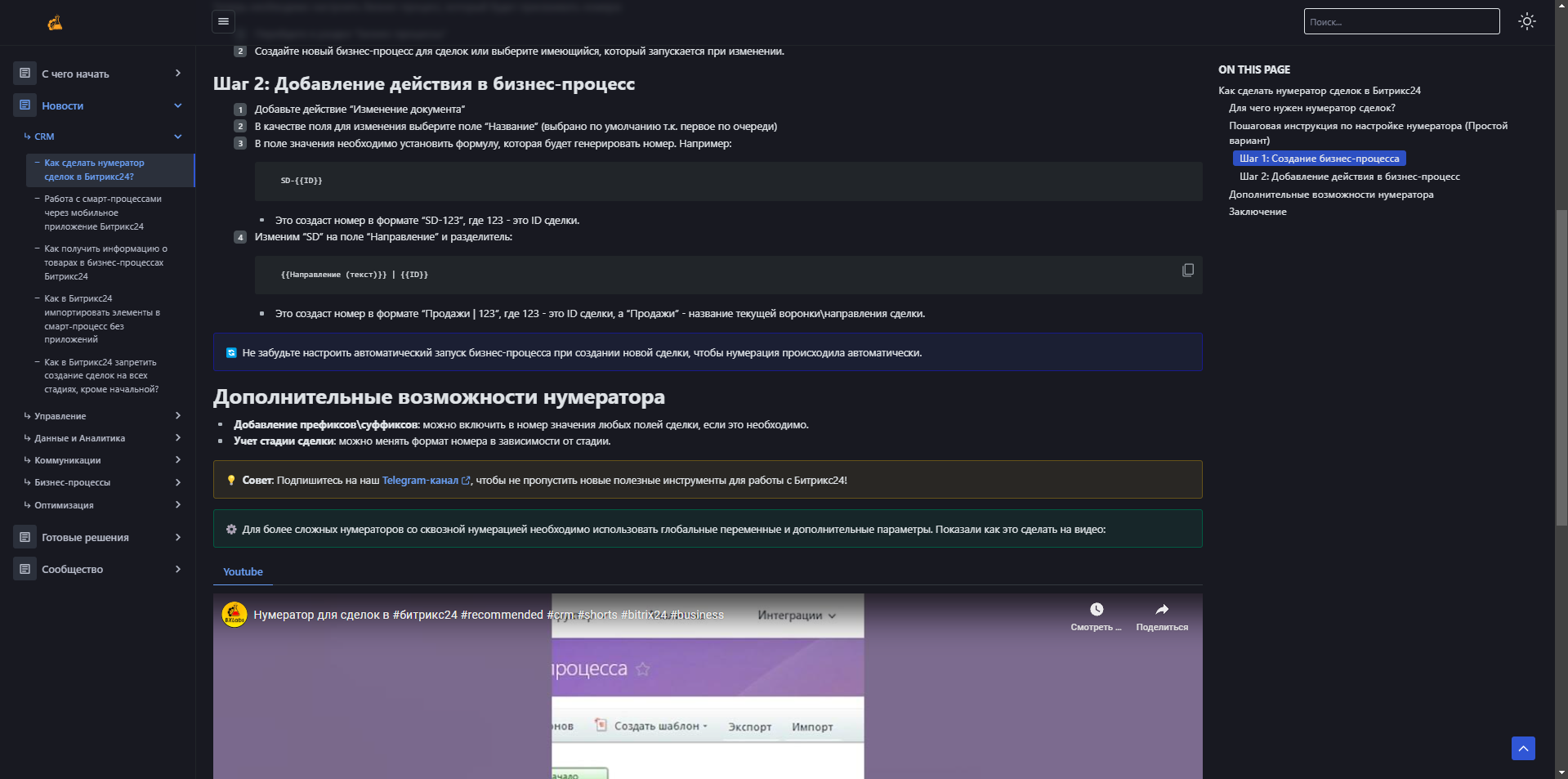
Task: Open the Новости sidebar section
Action: pos(63,105)
